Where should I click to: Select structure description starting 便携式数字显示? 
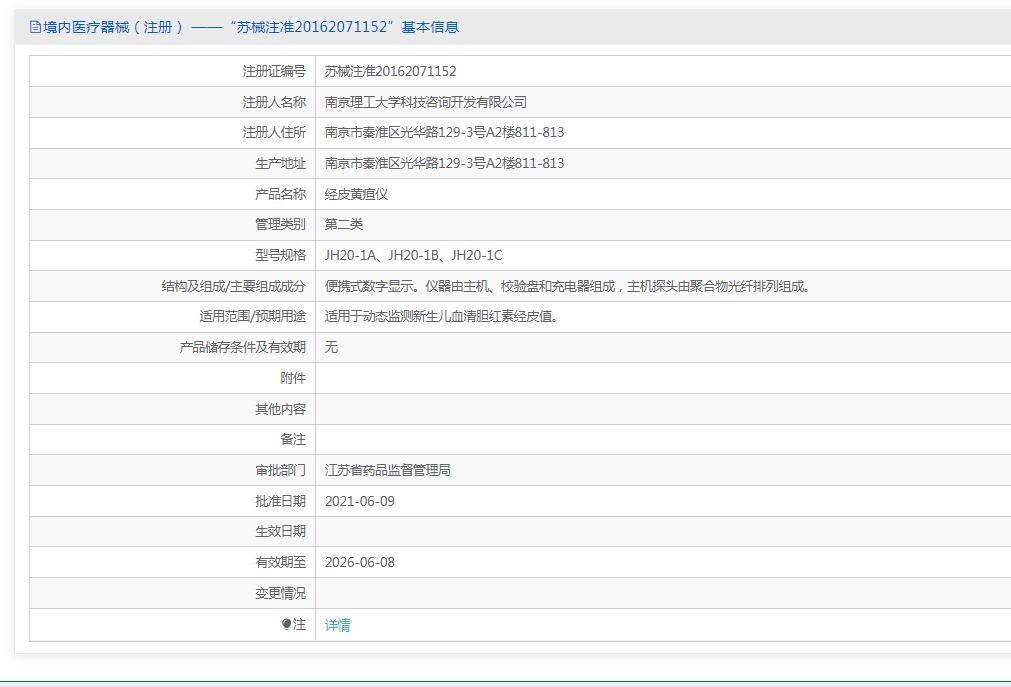567,286
